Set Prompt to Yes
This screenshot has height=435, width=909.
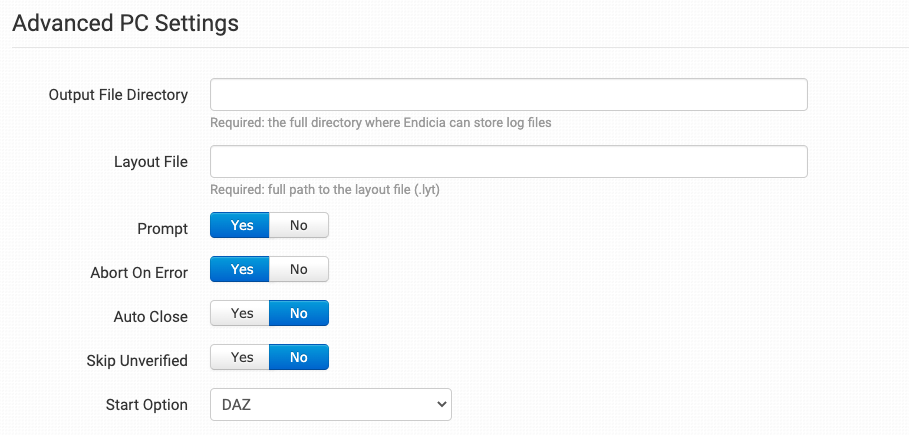tap(240, 225)
